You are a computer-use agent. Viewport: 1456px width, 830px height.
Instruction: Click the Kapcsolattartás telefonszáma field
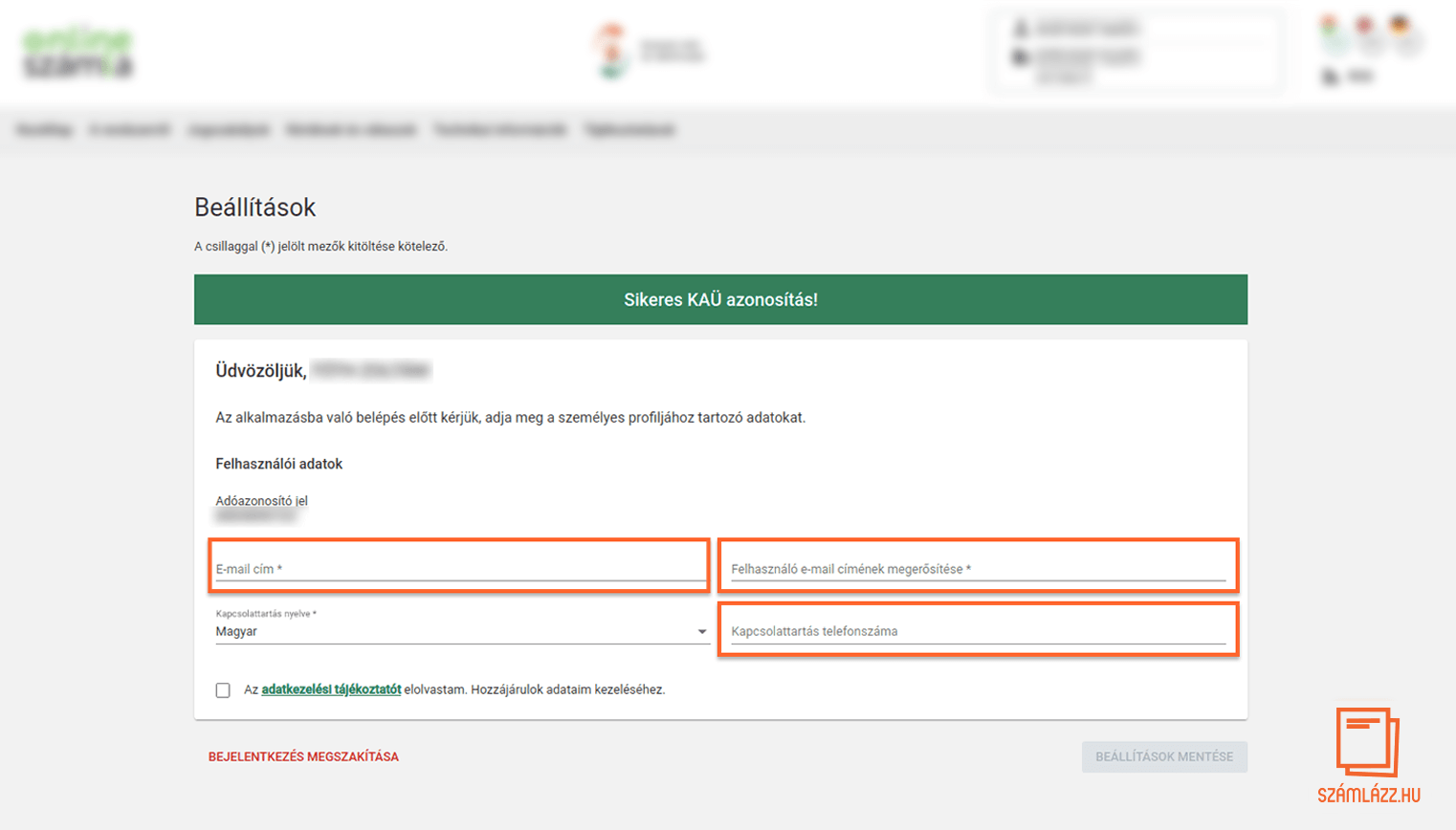coord(978,631)
